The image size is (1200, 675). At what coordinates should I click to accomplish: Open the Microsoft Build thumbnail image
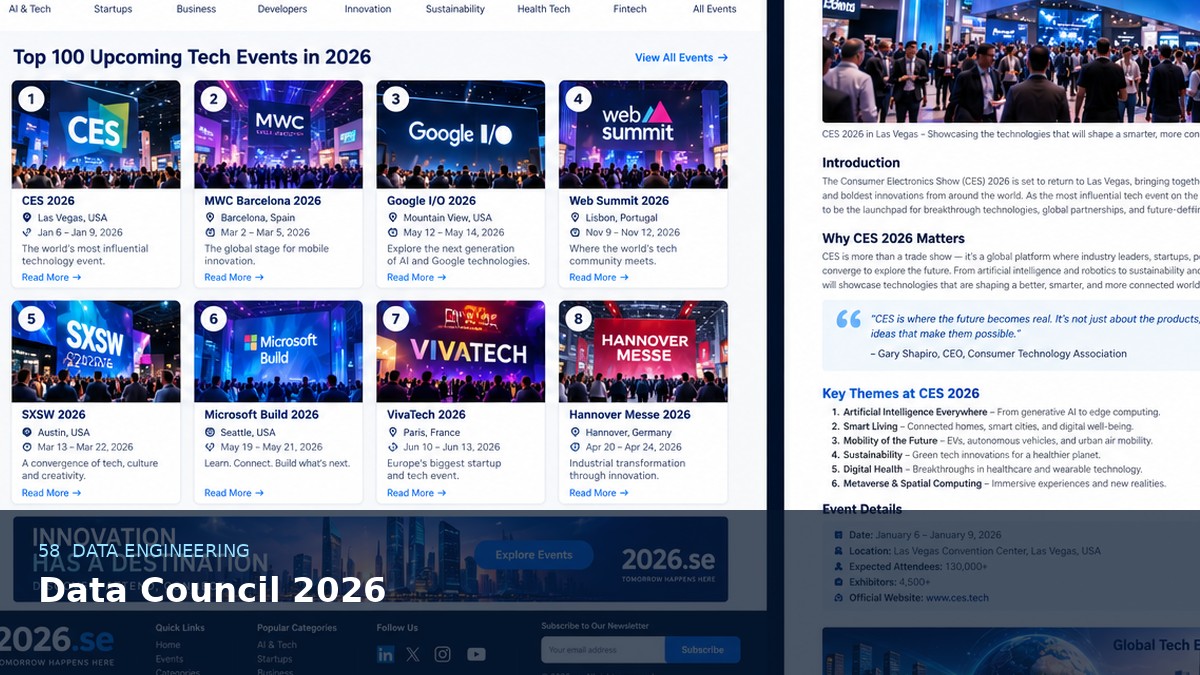coord(278,351)
